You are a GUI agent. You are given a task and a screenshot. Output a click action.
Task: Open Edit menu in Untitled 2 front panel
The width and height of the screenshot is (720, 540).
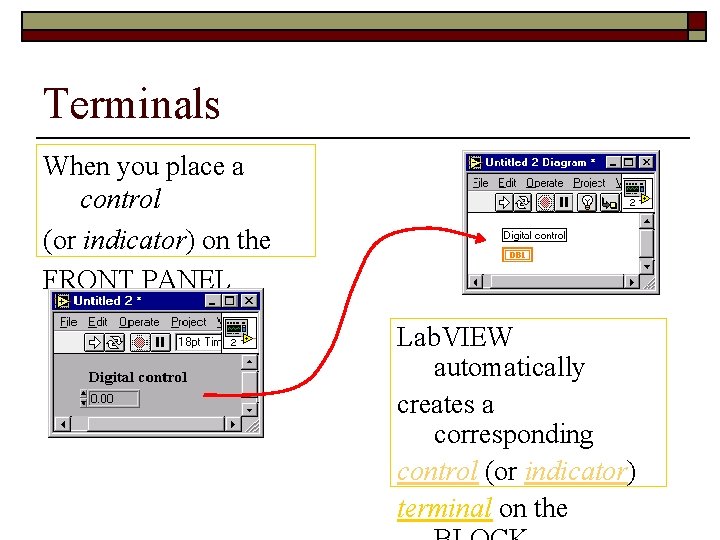[97, 322]
